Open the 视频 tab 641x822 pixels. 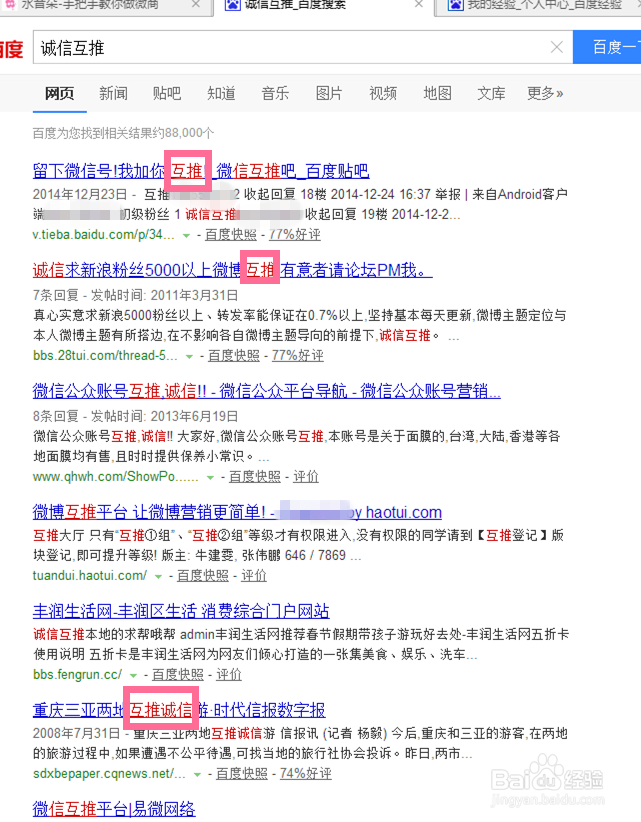(x=383, y=93)
